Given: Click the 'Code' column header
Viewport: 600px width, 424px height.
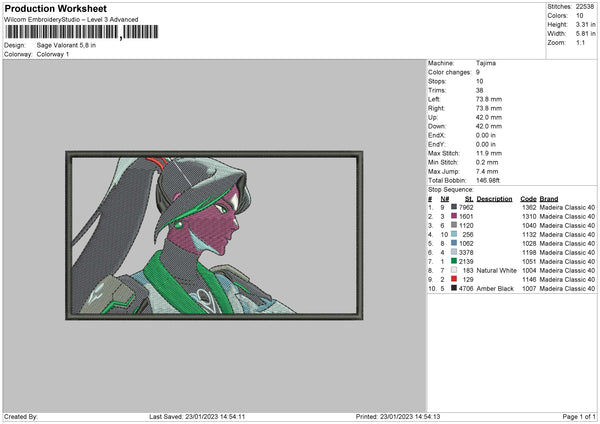Looking at the screenshot, I should (x=528, y=199).
